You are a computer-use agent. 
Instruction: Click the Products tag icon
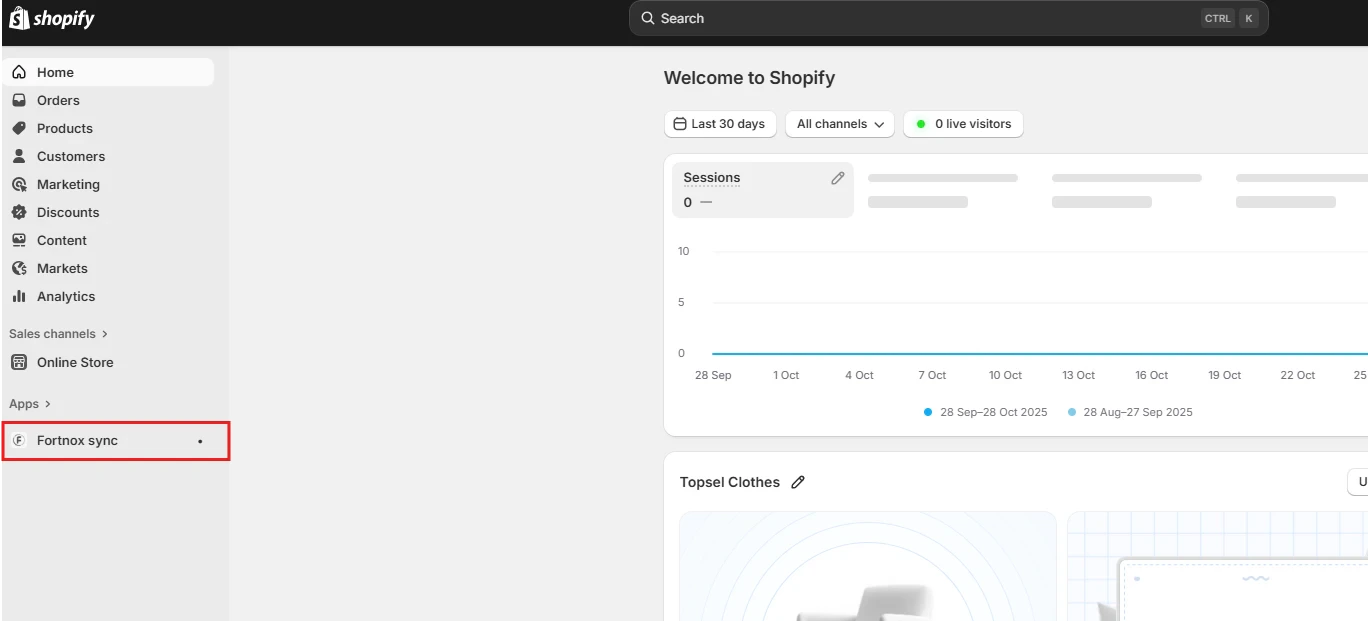tap(19, 128)
